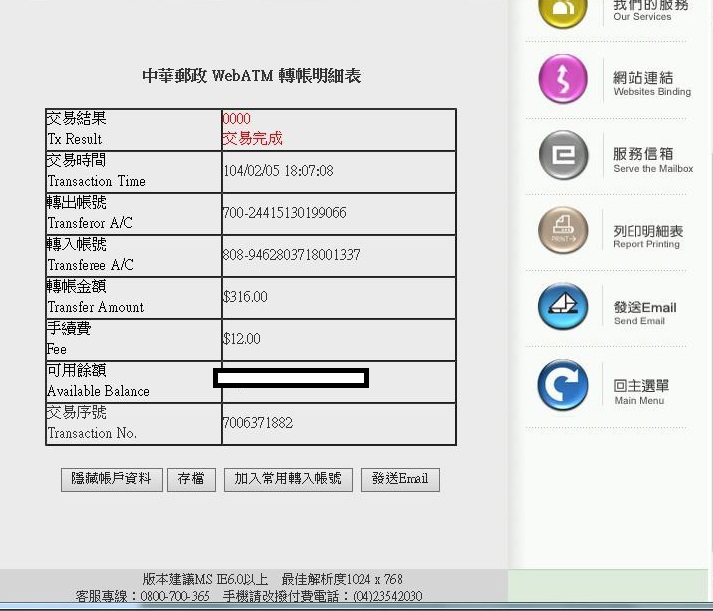The height and width of the screenshot is (611, 713).
Task: Select customer hotline 0800-700-365 text
Action: click(175, 596)
